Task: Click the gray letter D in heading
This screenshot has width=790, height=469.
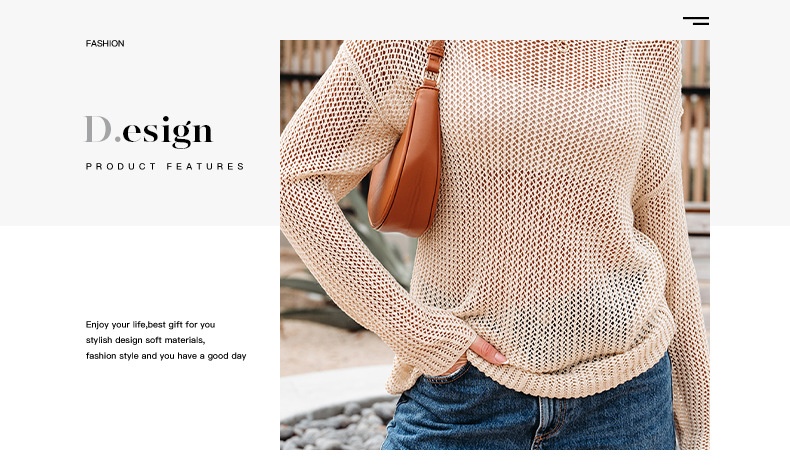Action: pos(98,129)
